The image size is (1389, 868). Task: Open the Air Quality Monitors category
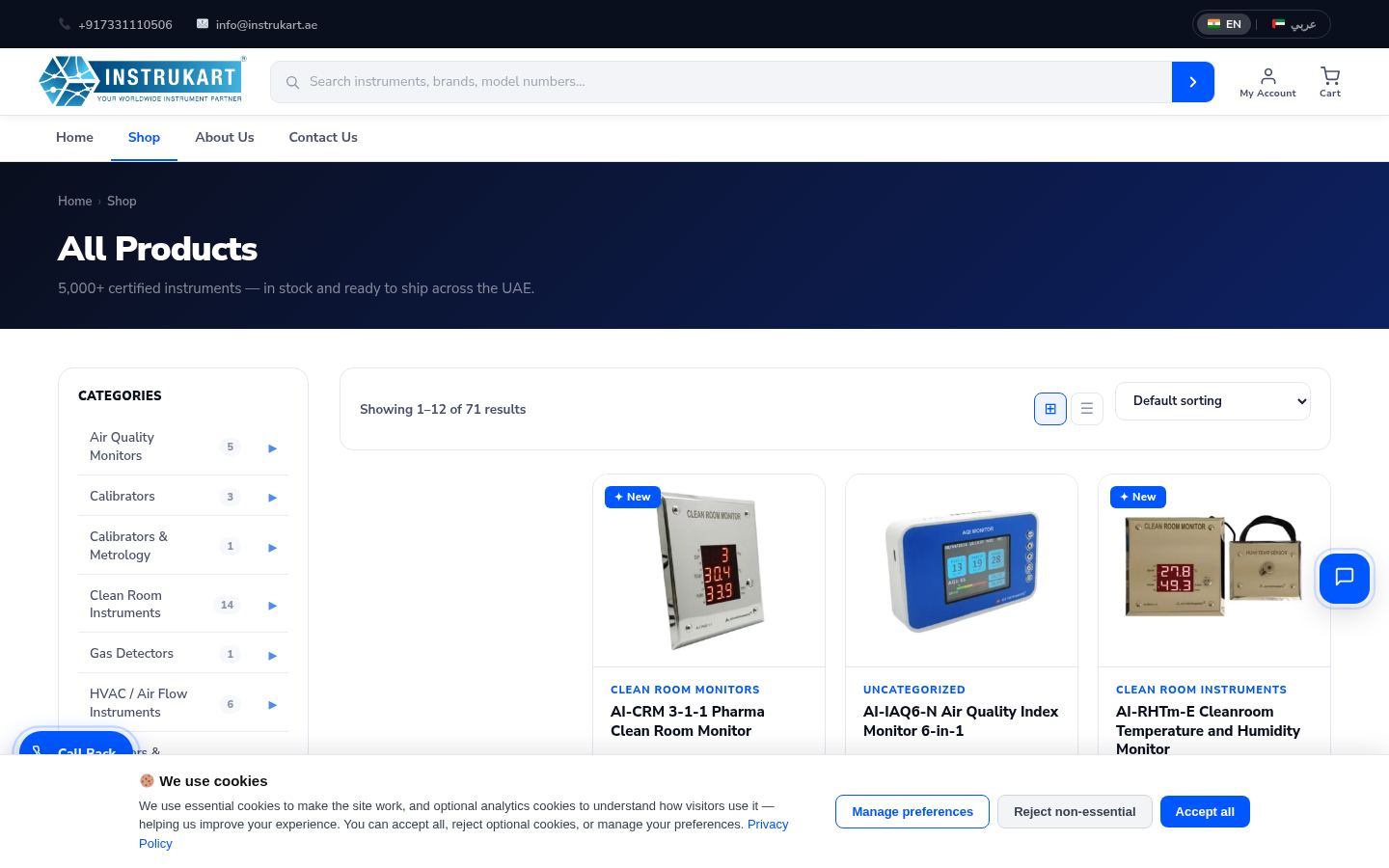coord(122,447)
